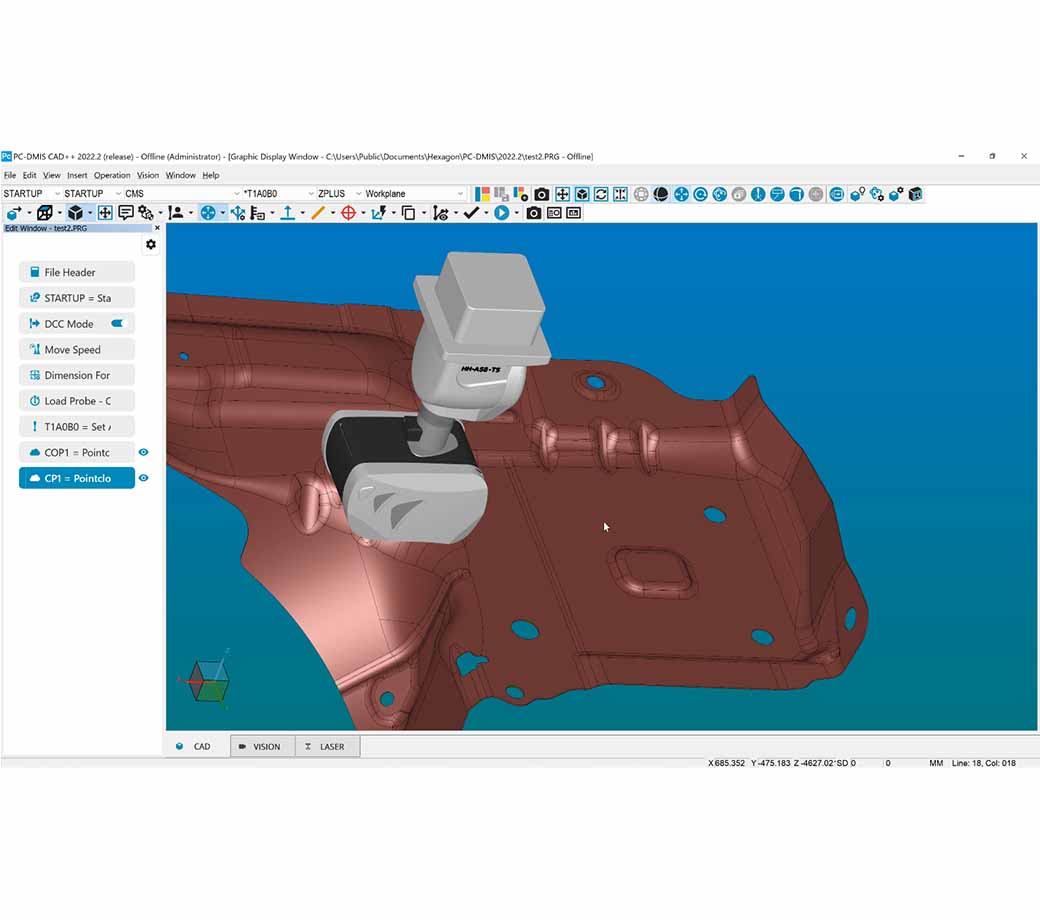Open the Vision menu

148,176
